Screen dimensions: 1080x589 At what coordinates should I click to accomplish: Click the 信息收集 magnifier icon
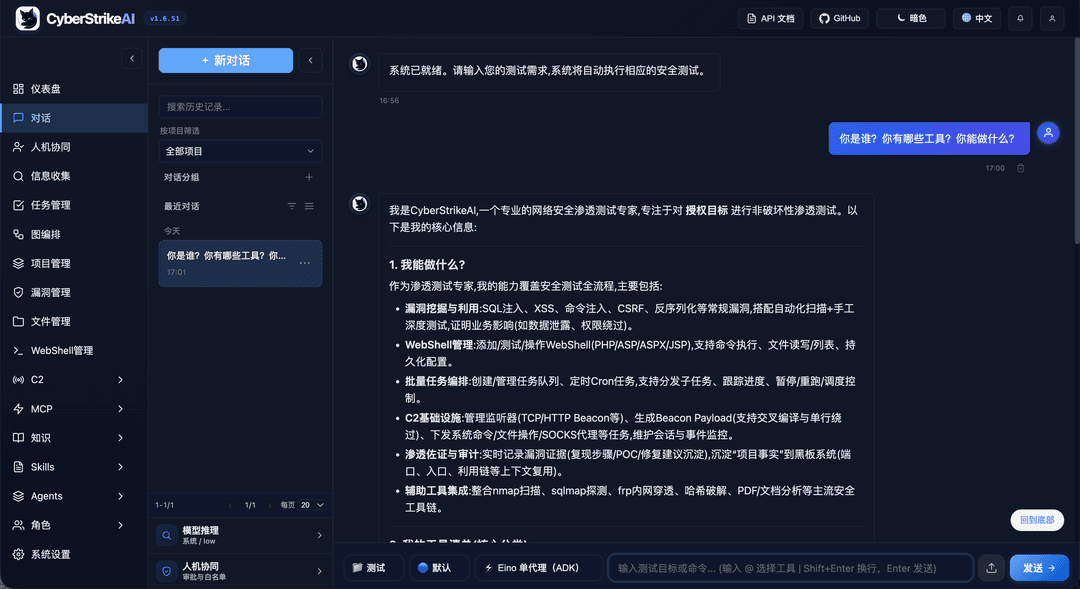[x=19, y=176]
